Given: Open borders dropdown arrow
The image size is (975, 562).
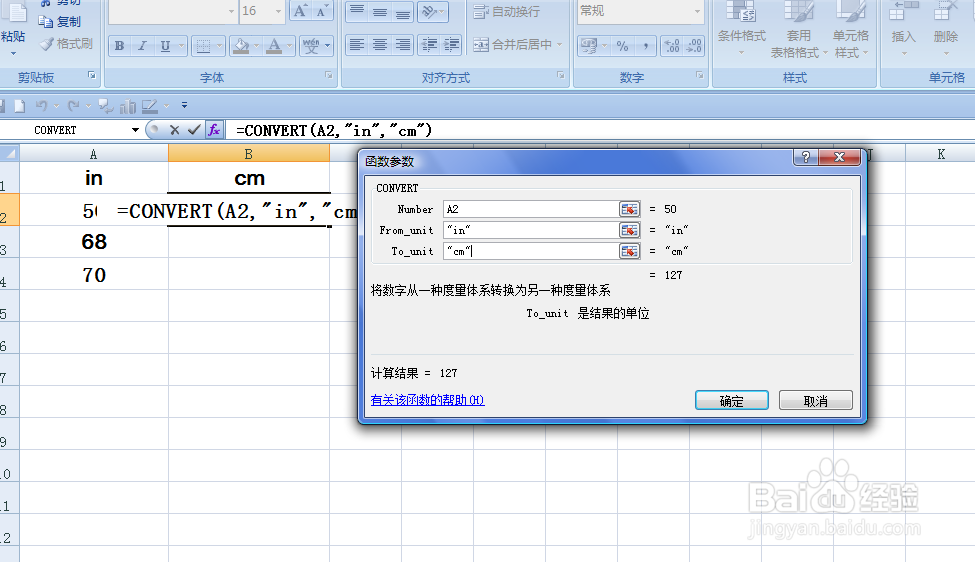Looking at the screenshot, I should 219,46.
